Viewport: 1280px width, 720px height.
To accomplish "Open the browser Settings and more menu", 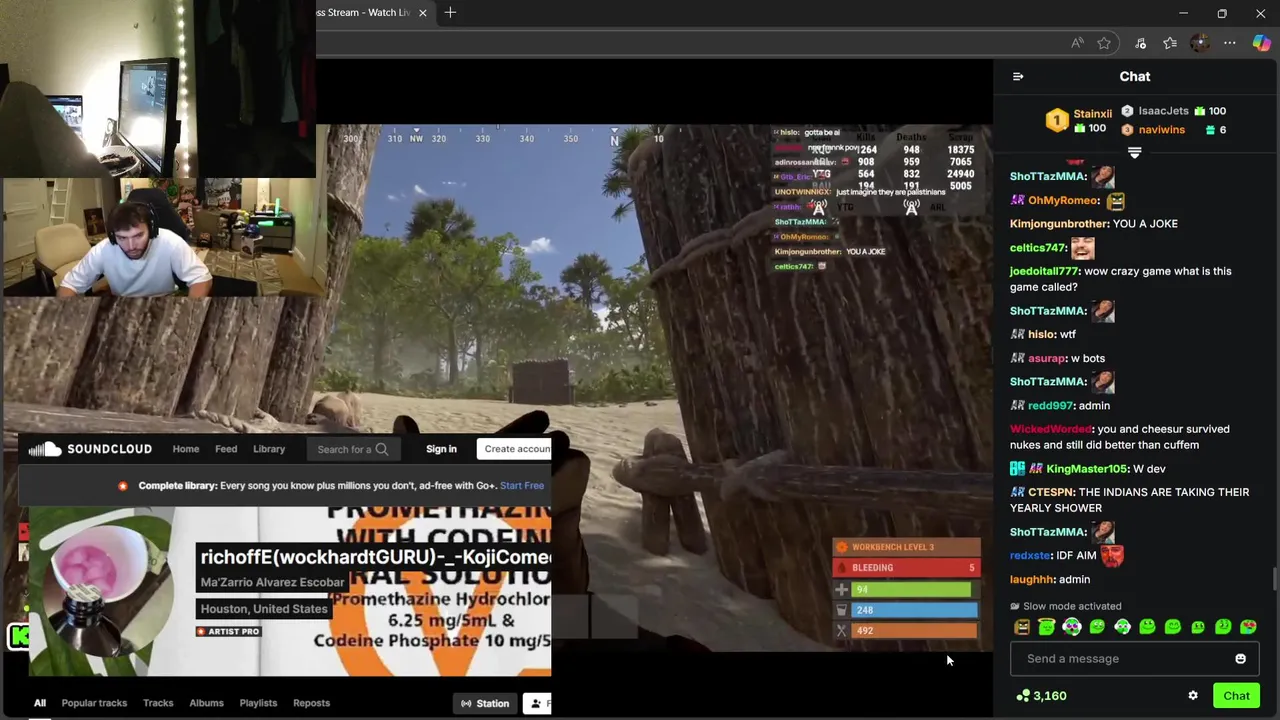I will tap(1230, 43).
